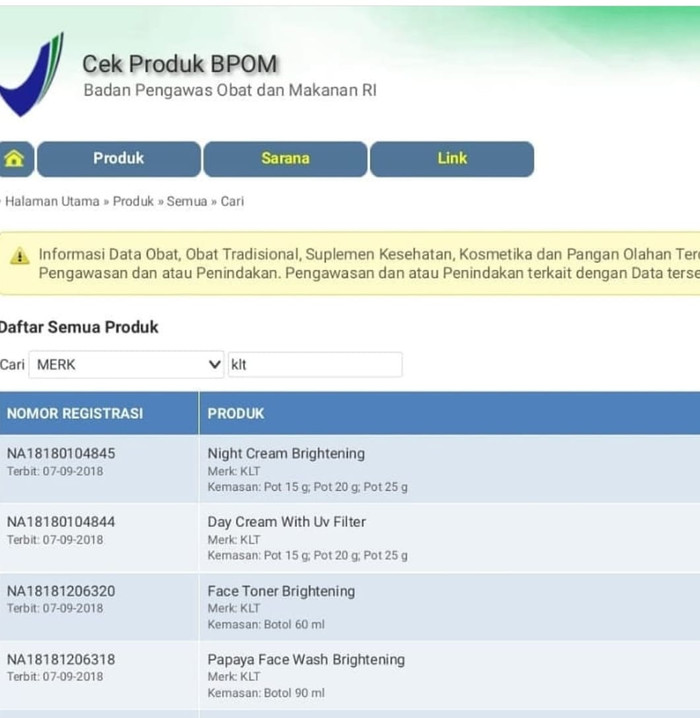Click Kemasan: Botol 60 ml text
Screen dimensions: 700x718
266,625
